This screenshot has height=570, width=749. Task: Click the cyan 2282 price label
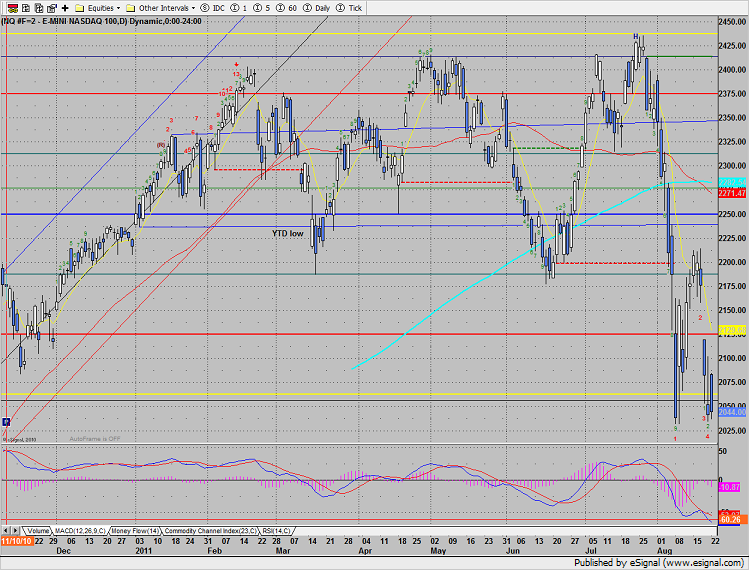pyautogui.click(x=732, y=183)
